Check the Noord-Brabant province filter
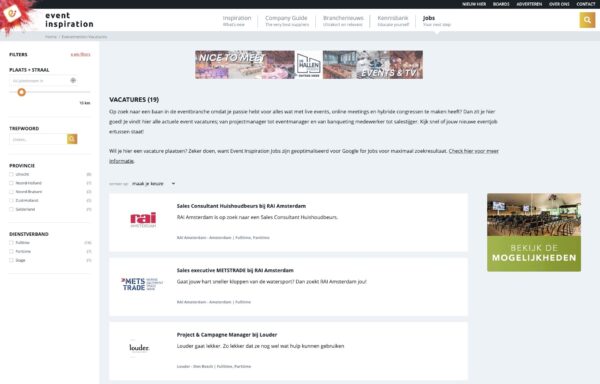The width and height of the screenshot is (600, 384). (x=11, y=192)
